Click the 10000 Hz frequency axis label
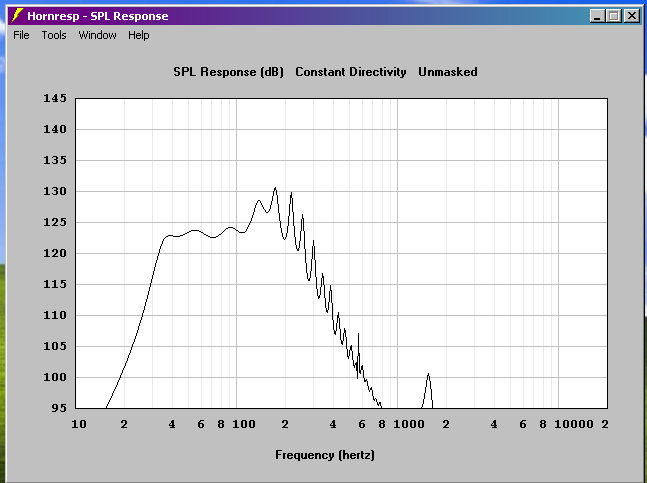This screenshot has width=647, height=483. click(574, 424)
